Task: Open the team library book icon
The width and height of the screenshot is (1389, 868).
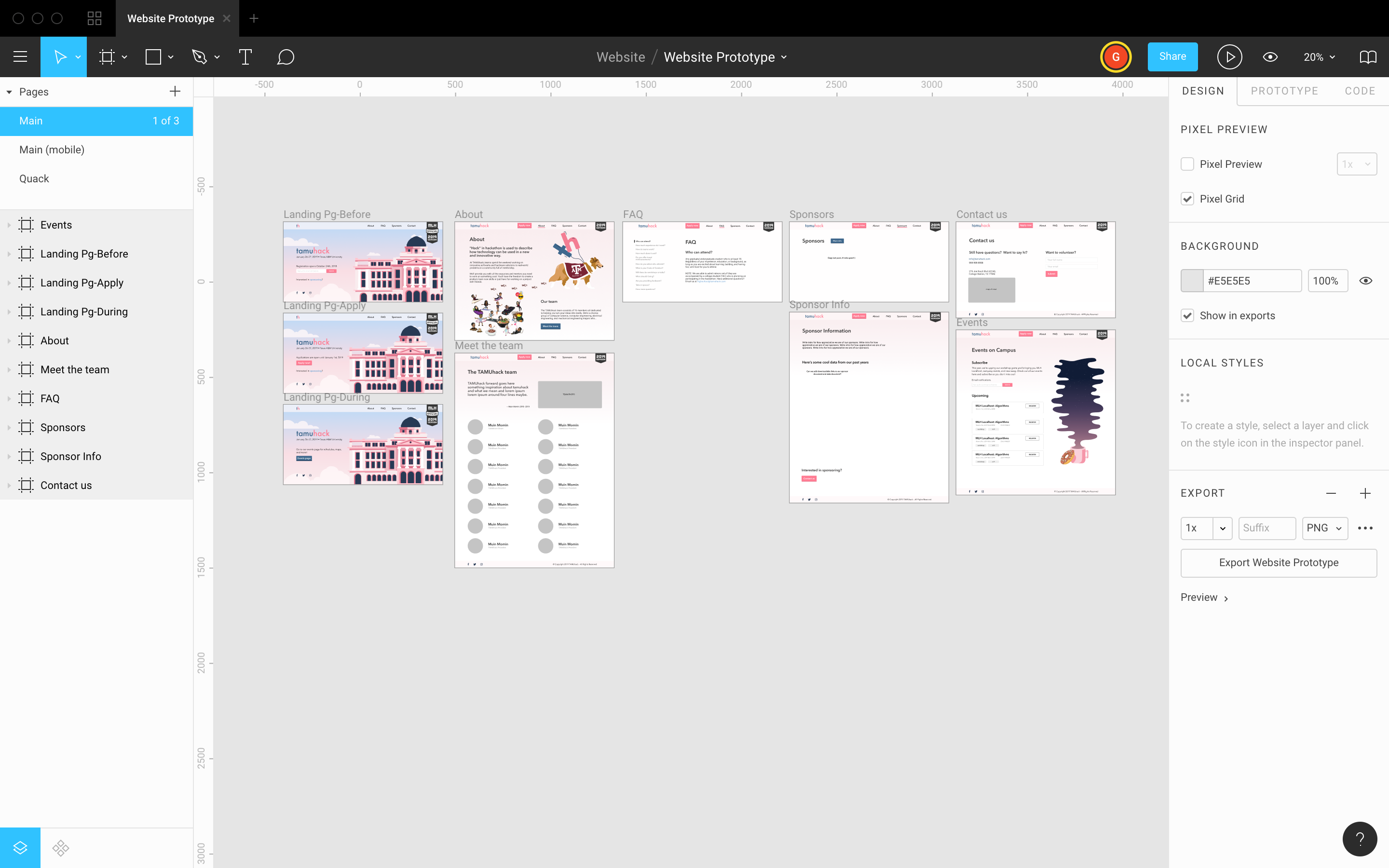Action: (1368, 57)
